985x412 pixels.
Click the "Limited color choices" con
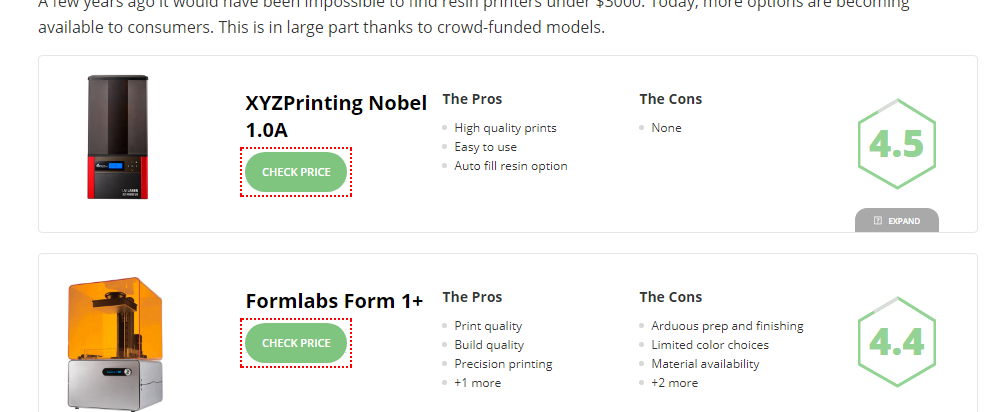[x=710, y=345]
